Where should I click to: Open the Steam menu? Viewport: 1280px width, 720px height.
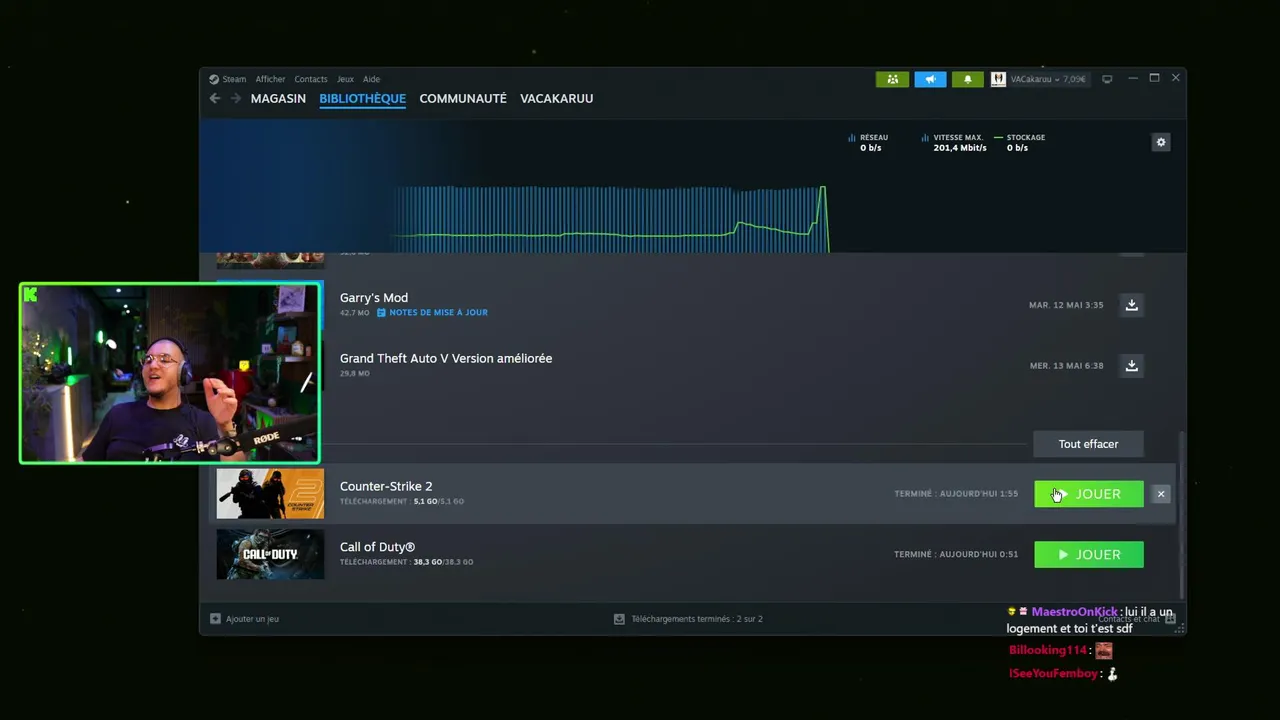[234, 79]
